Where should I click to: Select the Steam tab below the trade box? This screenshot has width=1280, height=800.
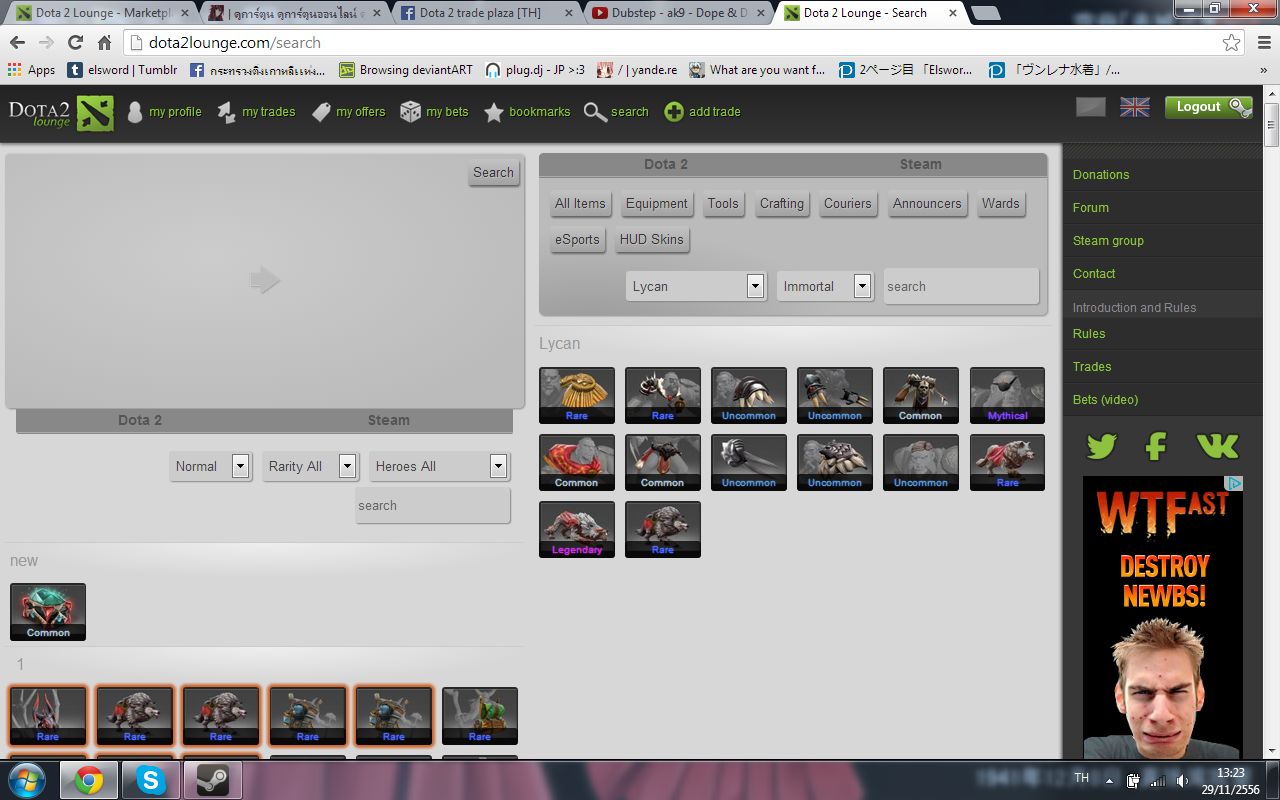pyautogui.click(x=388, y=420)
